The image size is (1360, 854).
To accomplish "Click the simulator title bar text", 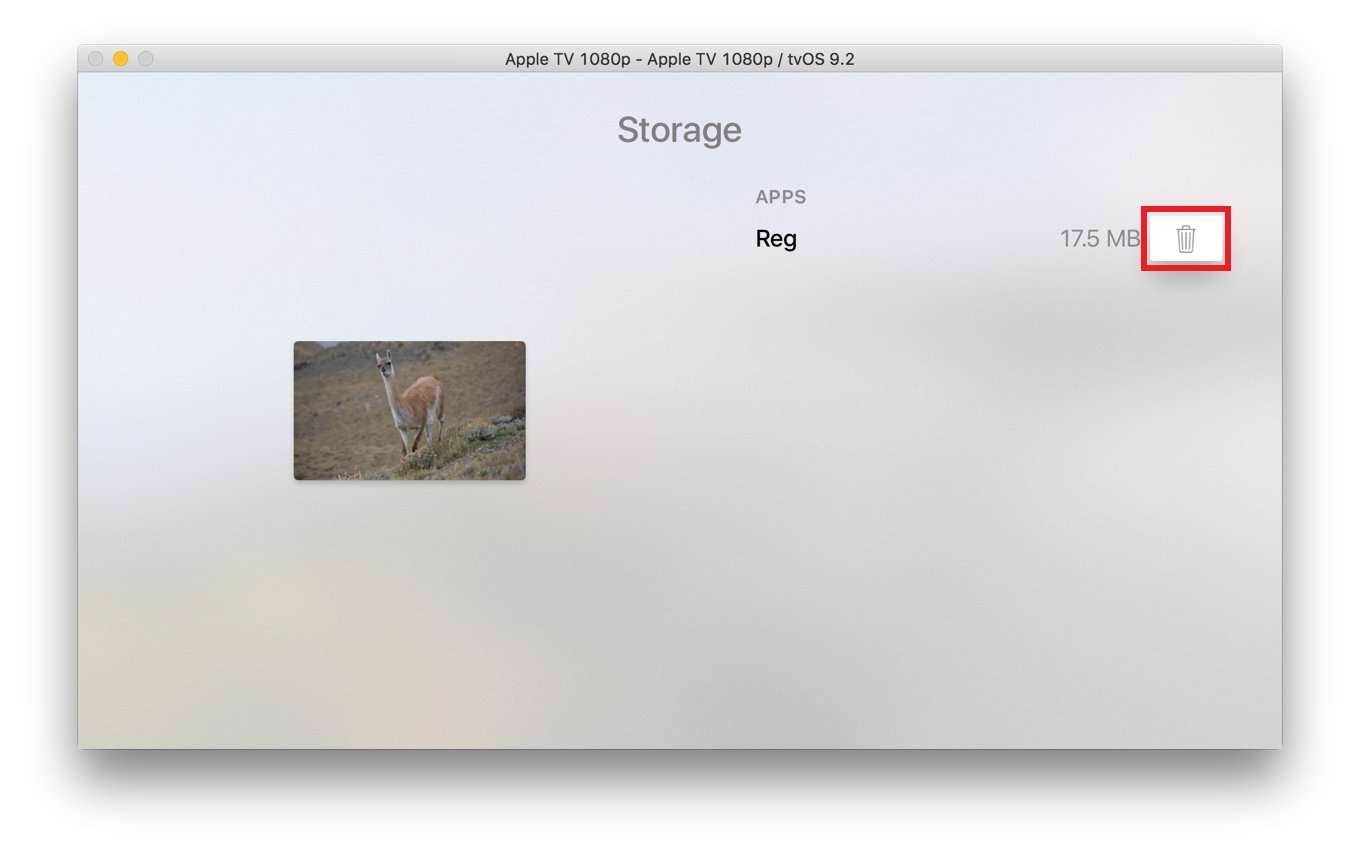I will click(x=679, y=58).
